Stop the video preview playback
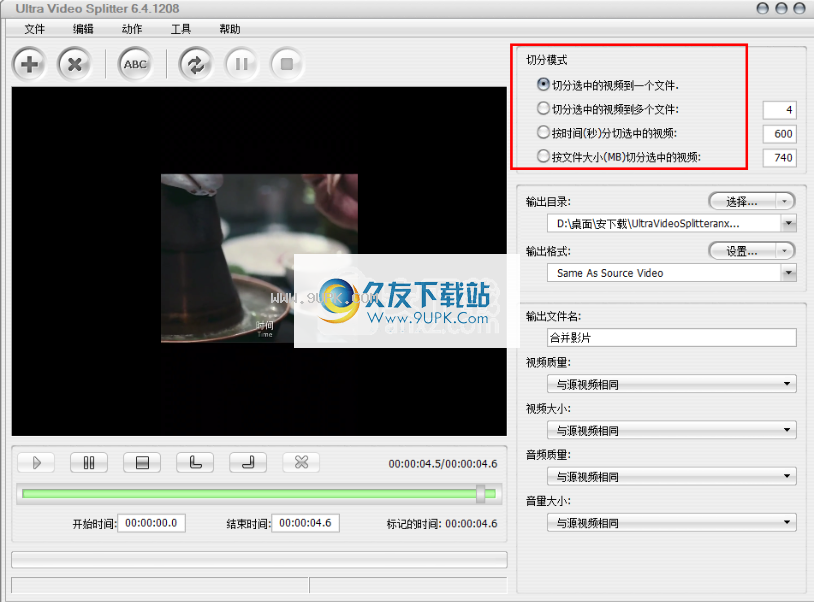This screenshot has height=602, width=814. coord(142,462)
